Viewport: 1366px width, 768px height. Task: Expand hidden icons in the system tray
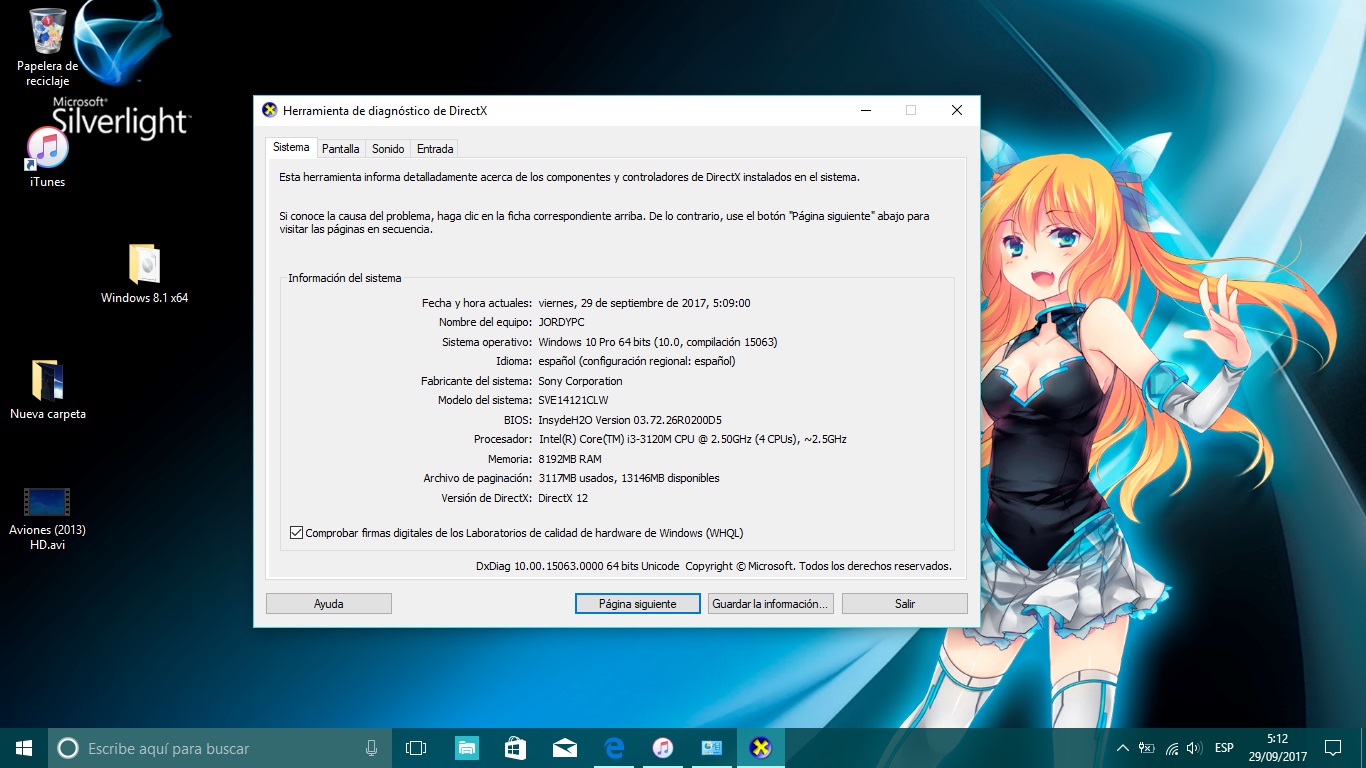(1122, 747)
